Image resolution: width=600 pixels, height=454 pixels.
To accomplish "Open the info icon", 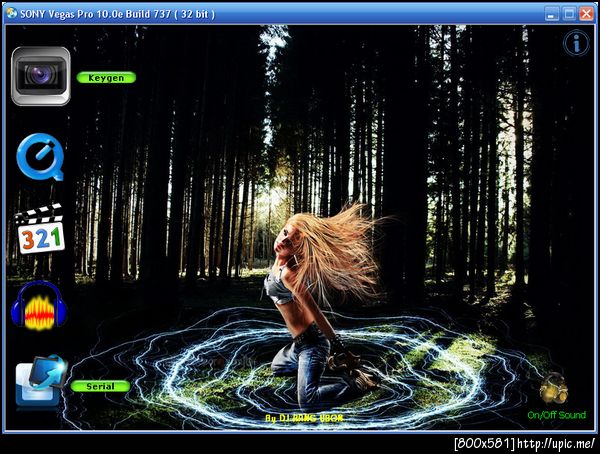I will (576, 44).
